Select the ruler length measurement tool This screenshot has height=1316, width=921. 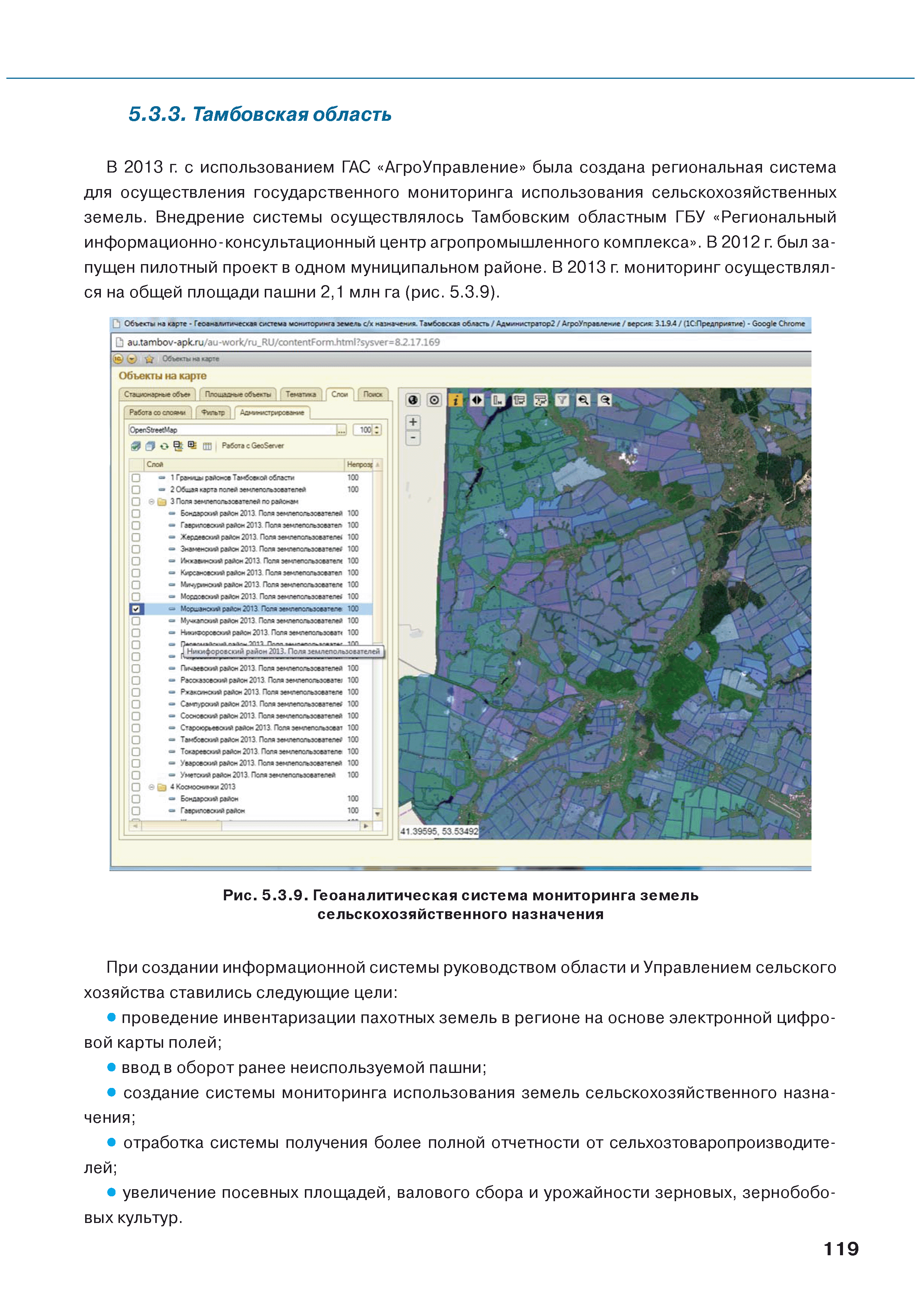498,400
